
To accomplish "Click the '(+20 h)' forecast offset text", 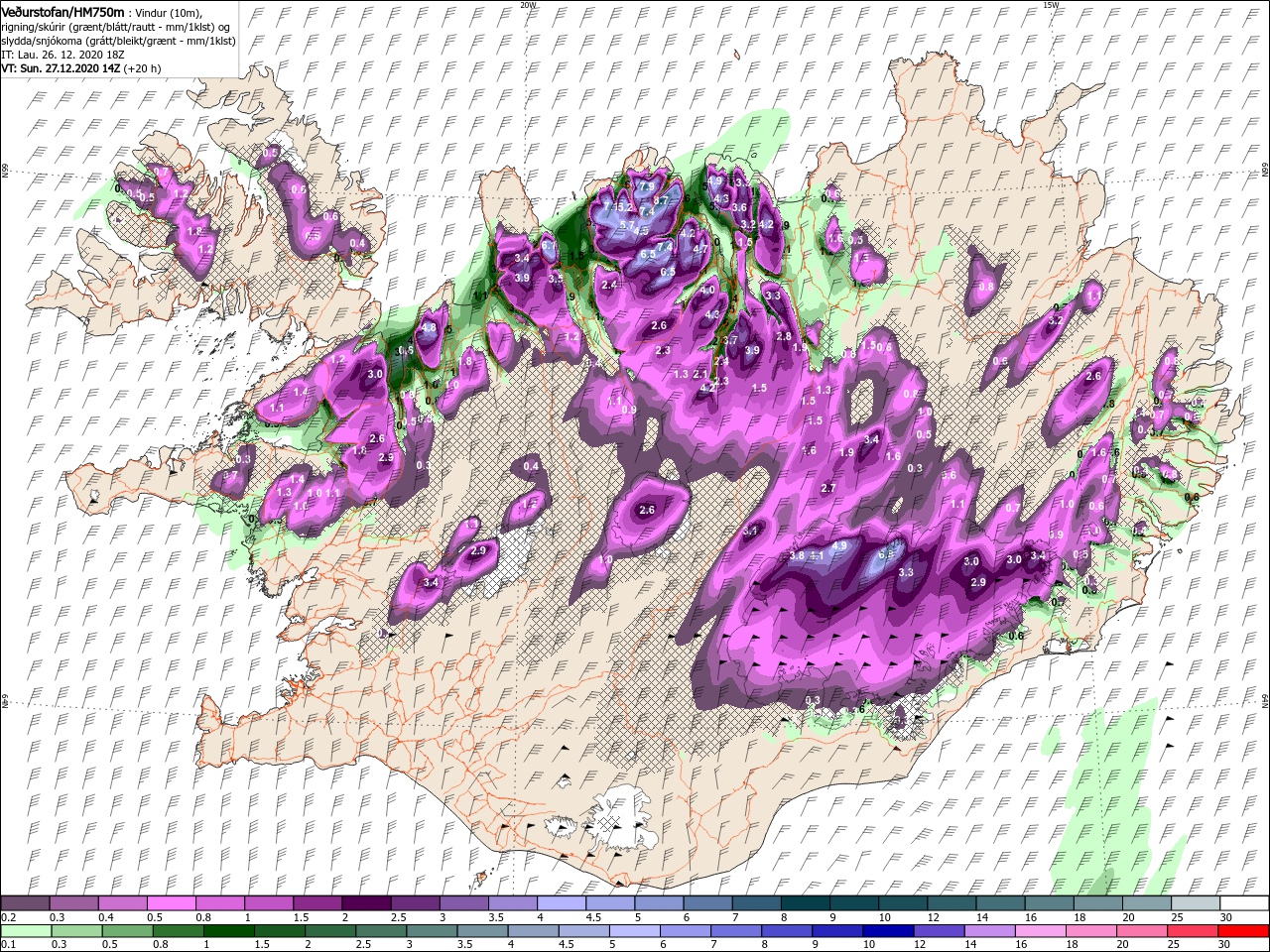I will click(x=143, y=69).
